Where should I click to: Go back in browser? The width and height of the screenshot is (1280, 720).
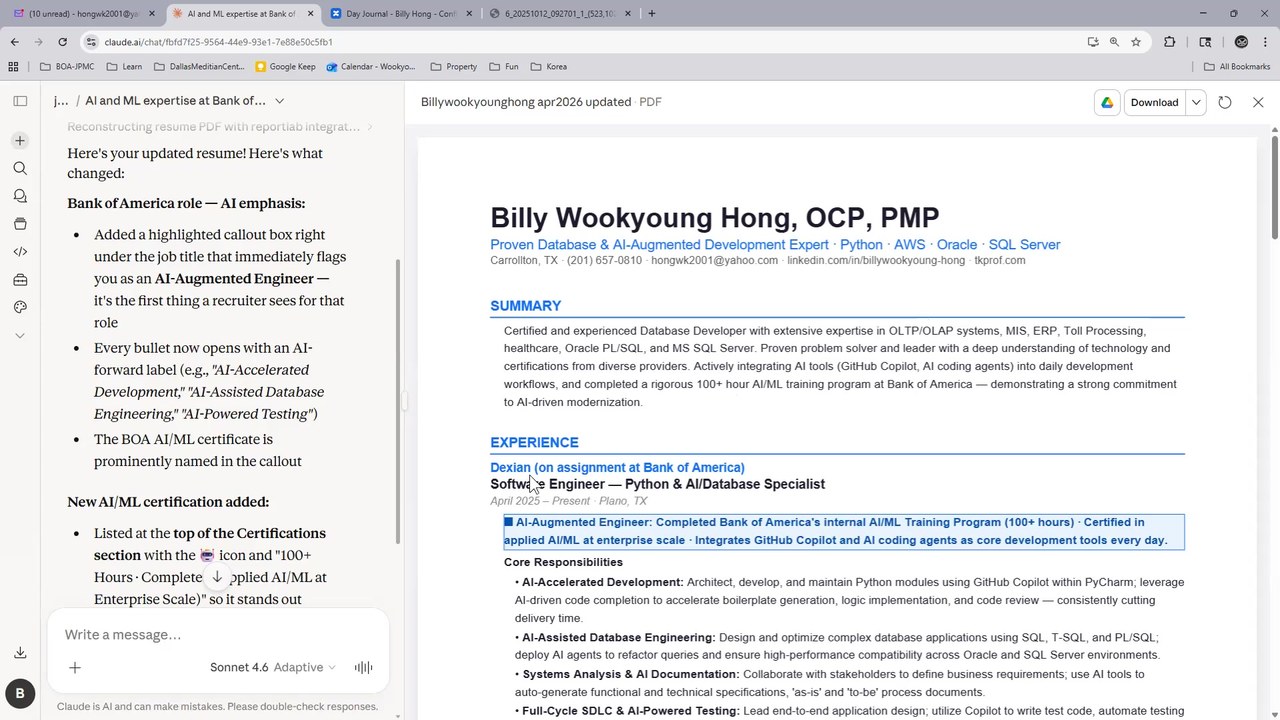(14, 42)
